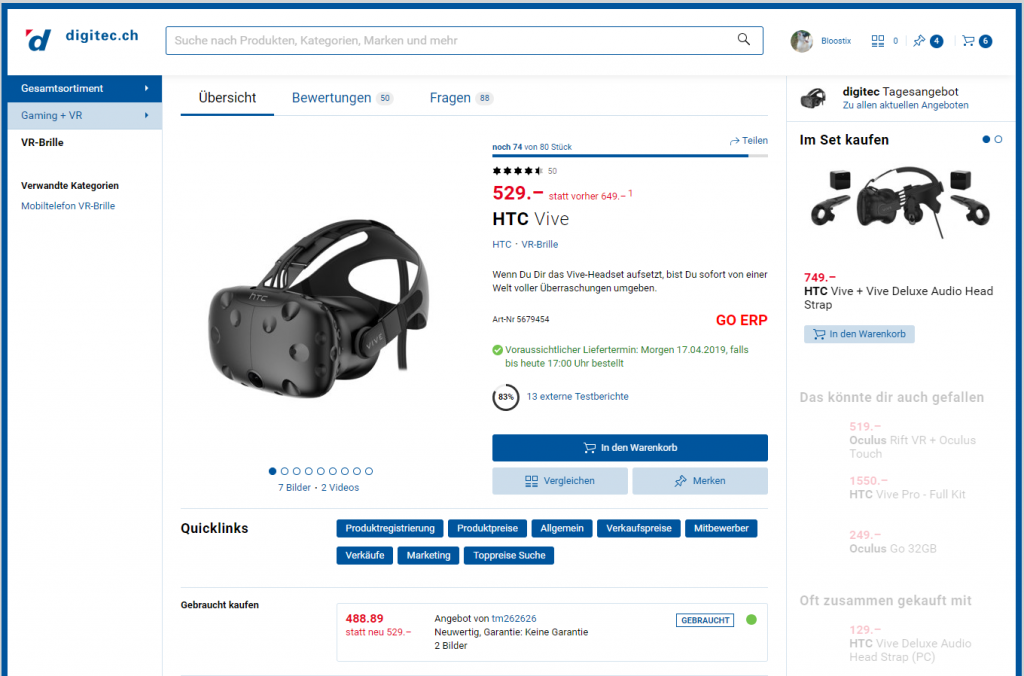Expand the Gesamtsortiment menu
The width and height of the screenshot is (1024, 676).
(x=84, y=88)
